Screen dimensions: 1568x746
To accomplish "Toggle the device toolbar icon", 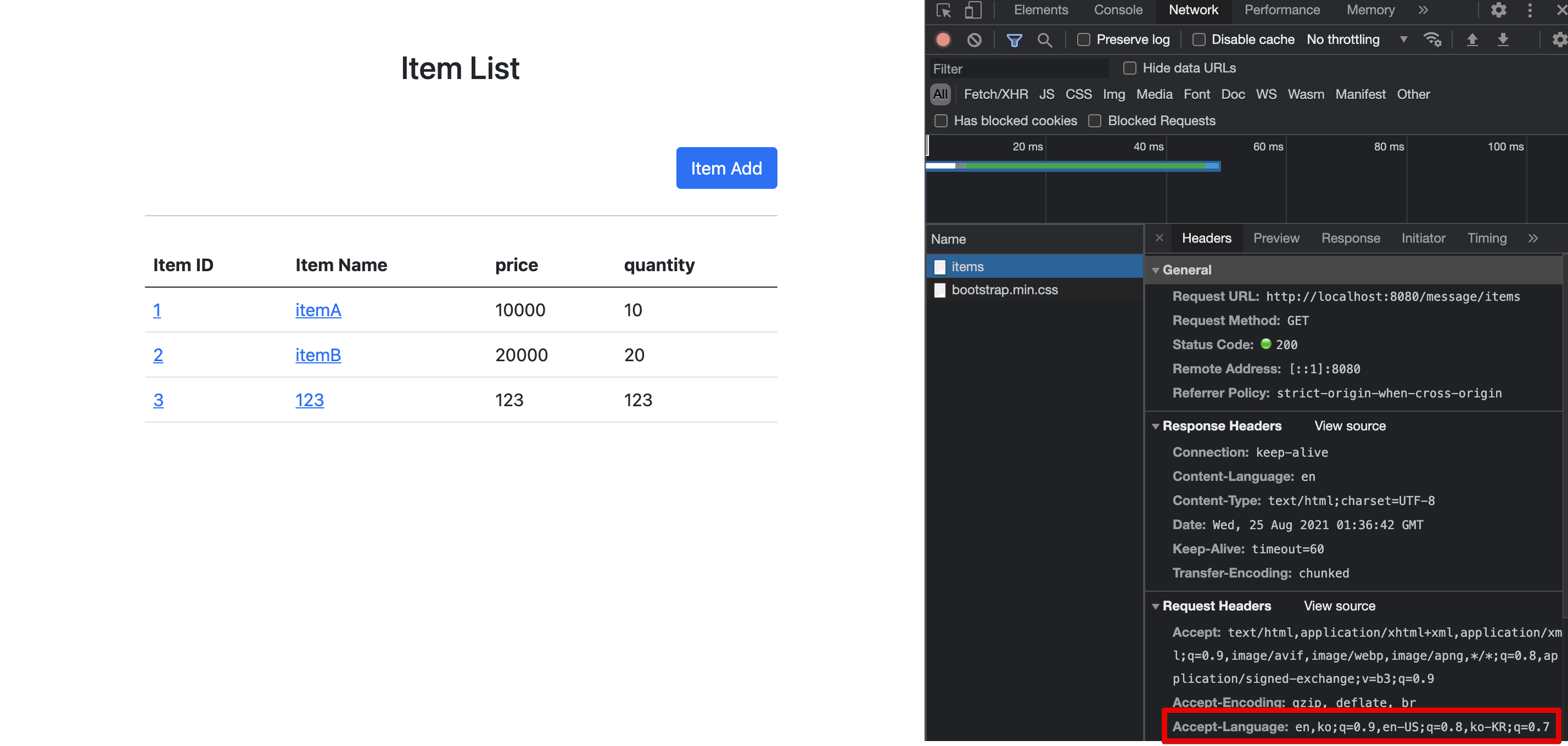I will 973,10.
